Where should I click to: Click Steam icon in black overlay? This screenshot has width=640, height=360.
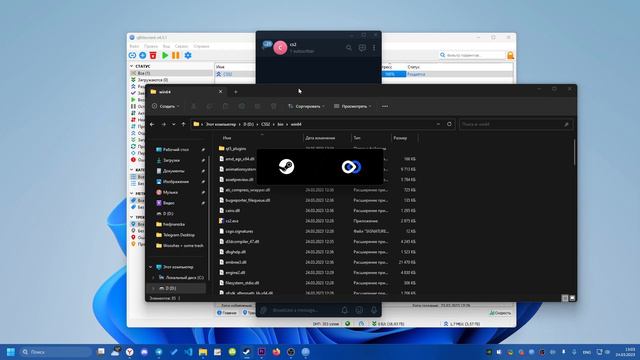(287, 167)
